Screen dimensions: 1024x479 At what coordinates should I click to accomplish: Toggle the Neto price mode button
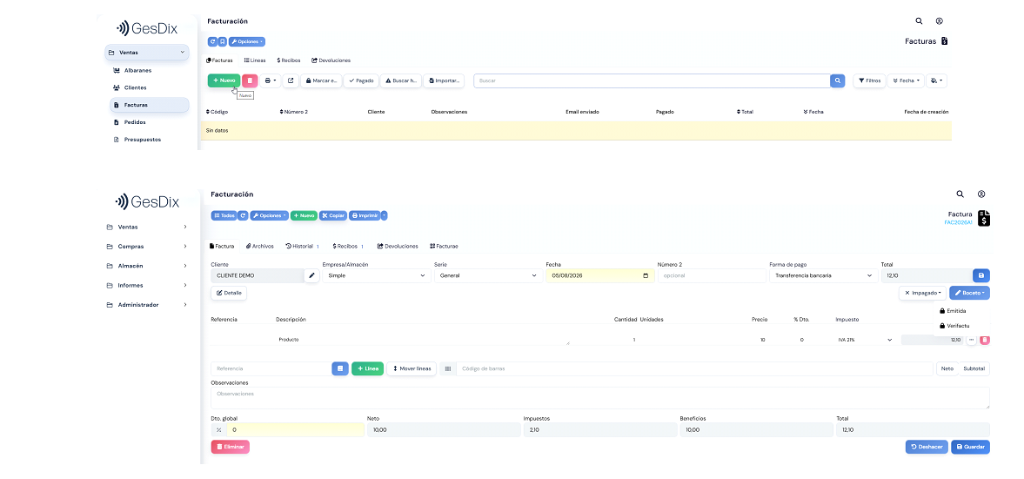947,369
